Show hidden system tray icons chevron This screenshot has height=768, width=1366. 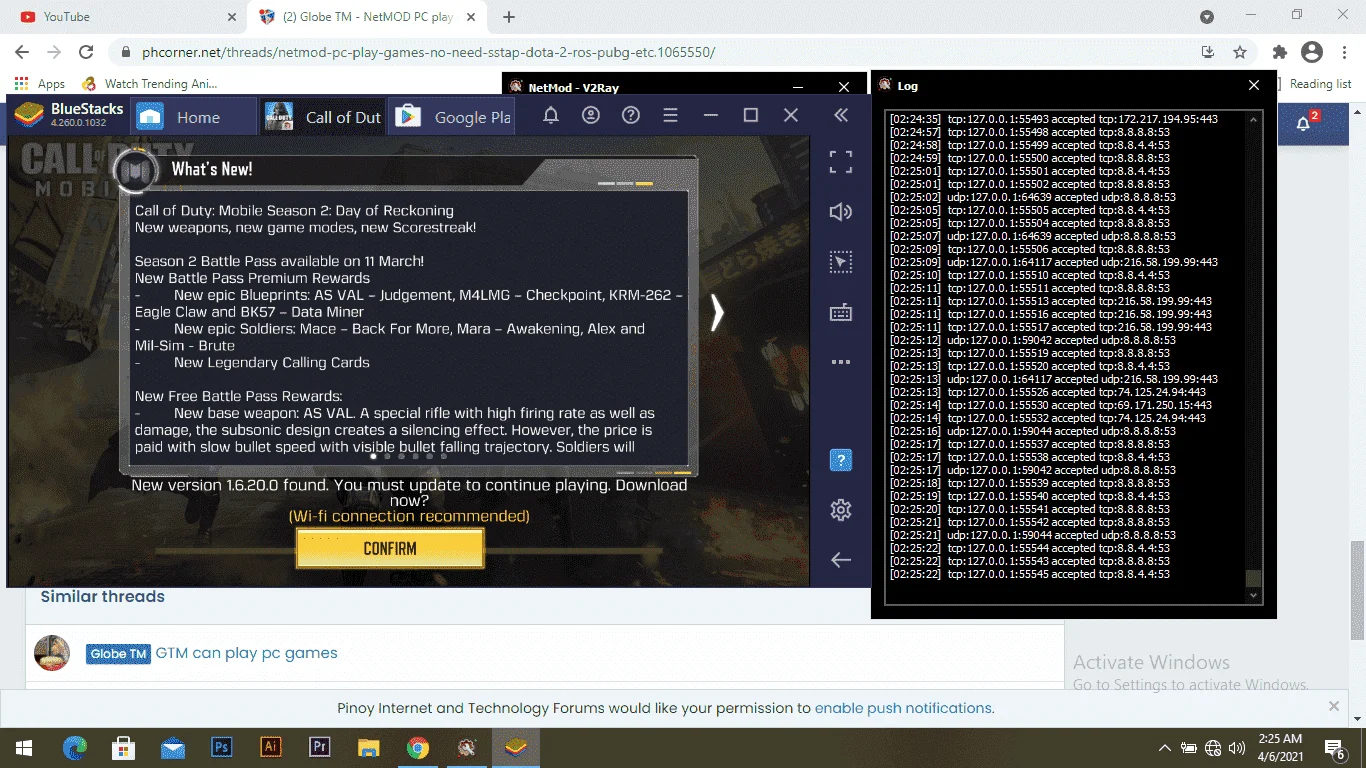click(1165, 748)
